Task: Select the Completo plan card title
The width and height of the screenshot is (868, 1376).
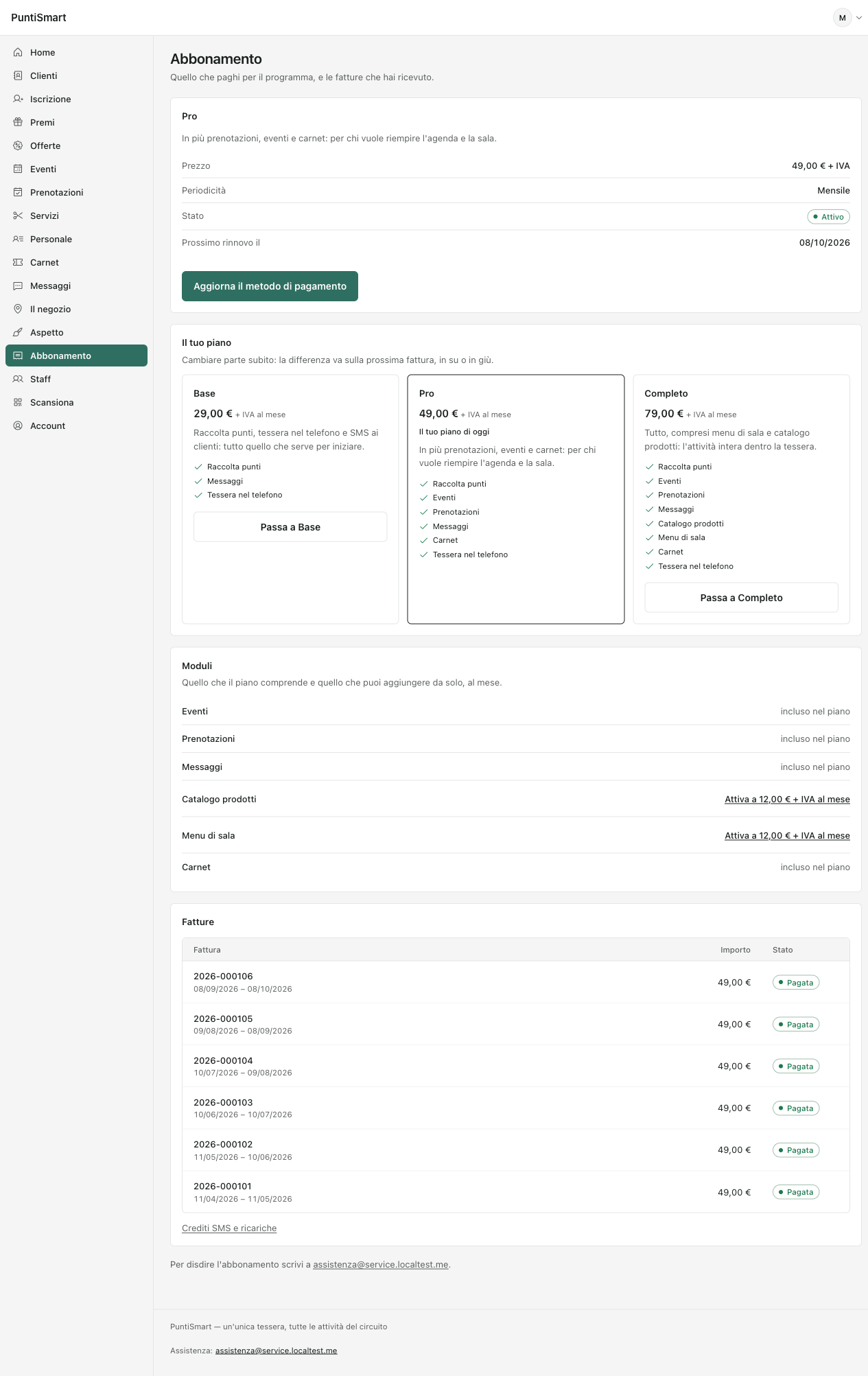Action: tap(666, 393)
